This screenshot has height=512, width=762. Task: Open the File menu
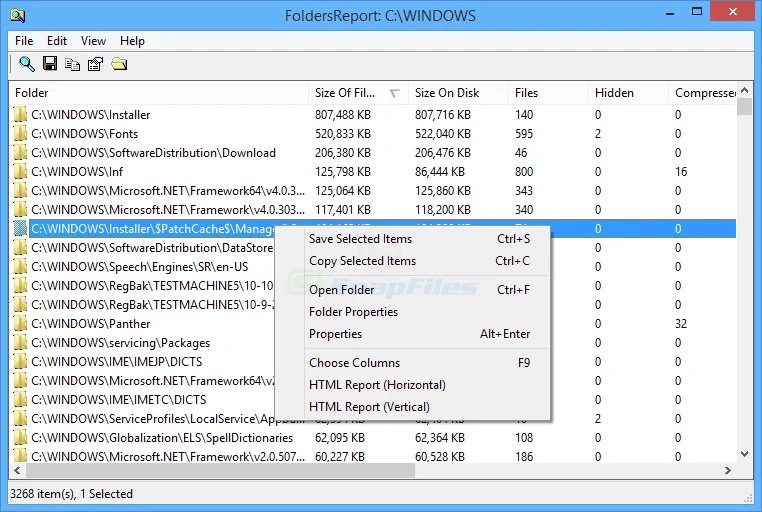pos(24,41)
